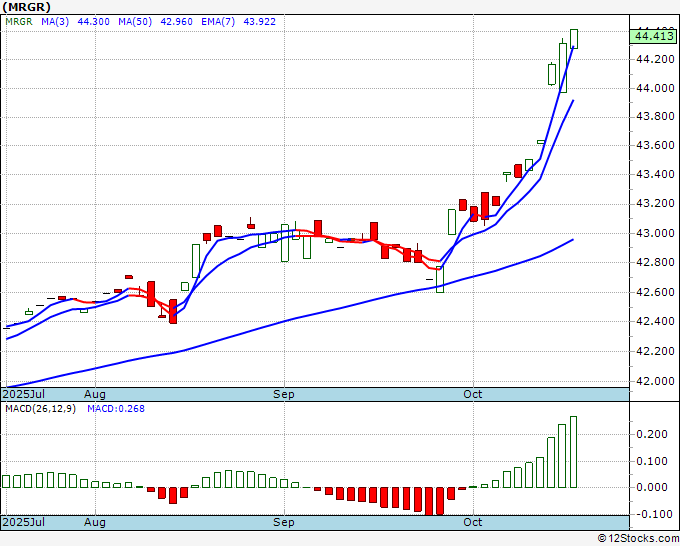Click the 44.000 price axis label

point(655,88)
